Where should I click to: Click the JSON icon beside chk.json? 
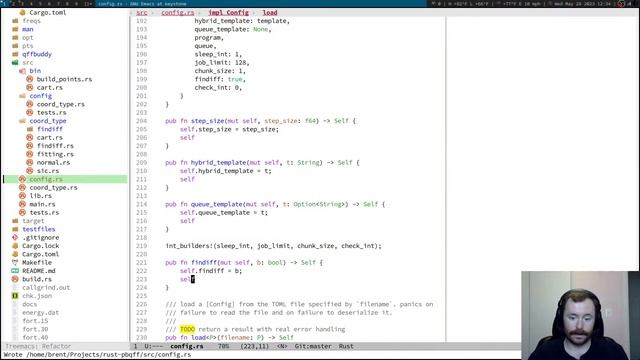pyautogui.click(x=15, y=296)
